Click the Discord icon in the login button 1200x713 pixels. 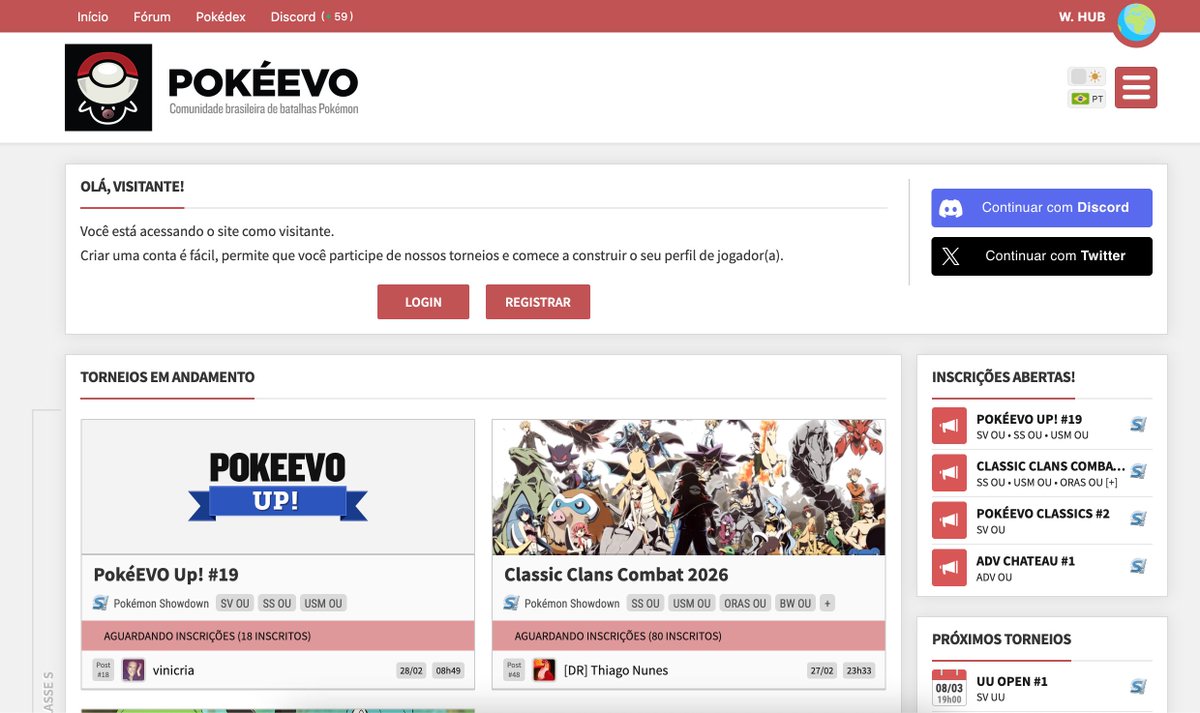(x=951, y=207)
